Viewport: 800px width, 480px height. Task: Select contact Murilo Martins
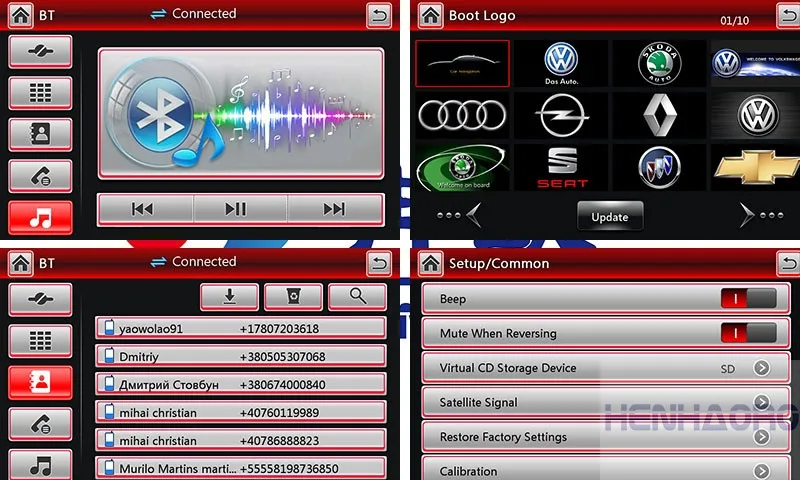240,468
